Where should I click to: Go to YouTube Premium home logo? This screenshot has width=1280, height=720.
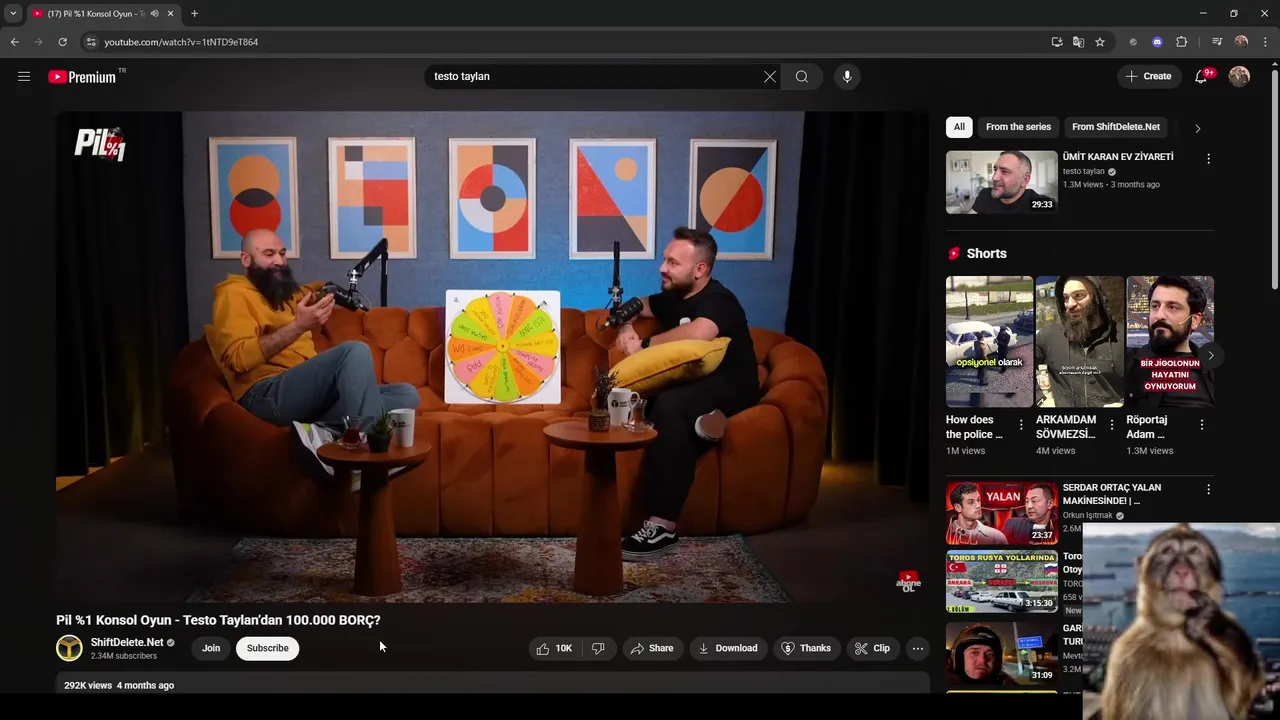click(82, 77)
